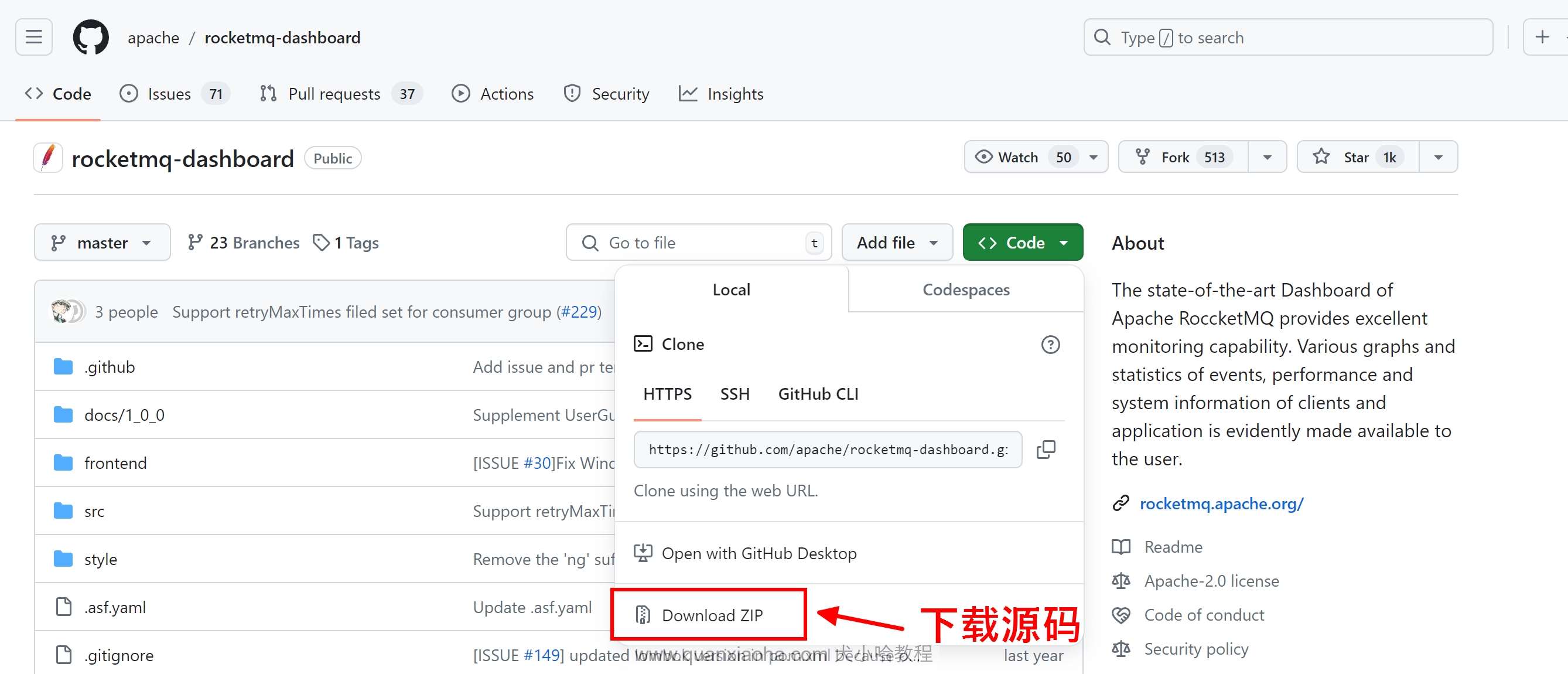Open the .github folder
This screenshot has height=674, width=1568.
click(110, 367)
